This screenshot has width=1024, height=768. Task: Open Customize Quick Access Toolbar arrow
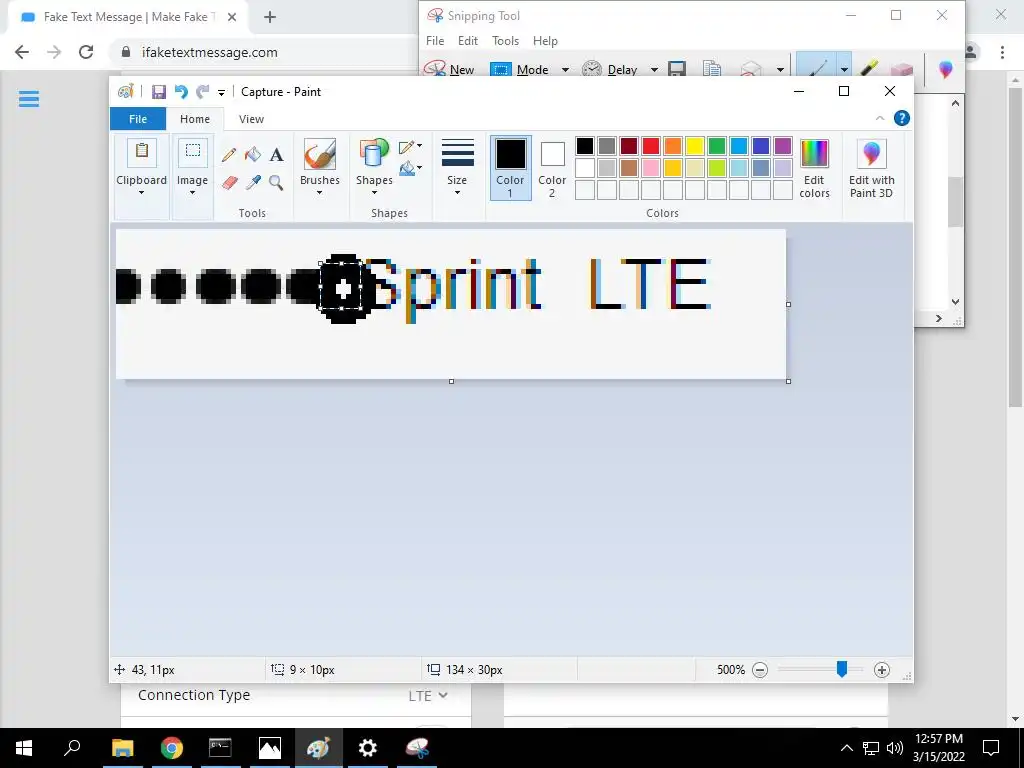click(x=221, y=93)
